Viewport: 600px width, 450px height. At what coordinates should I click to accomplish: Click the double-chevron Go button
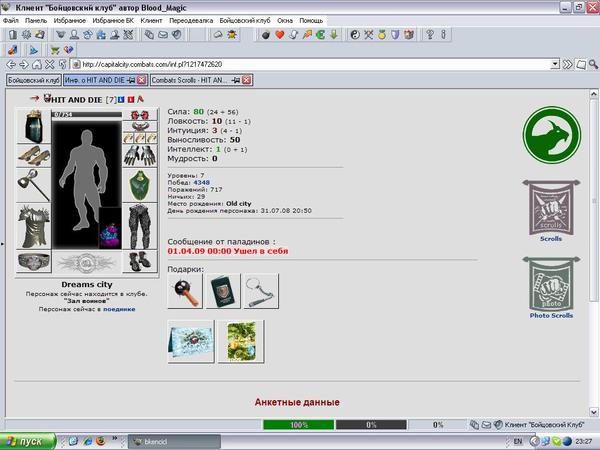567,64
